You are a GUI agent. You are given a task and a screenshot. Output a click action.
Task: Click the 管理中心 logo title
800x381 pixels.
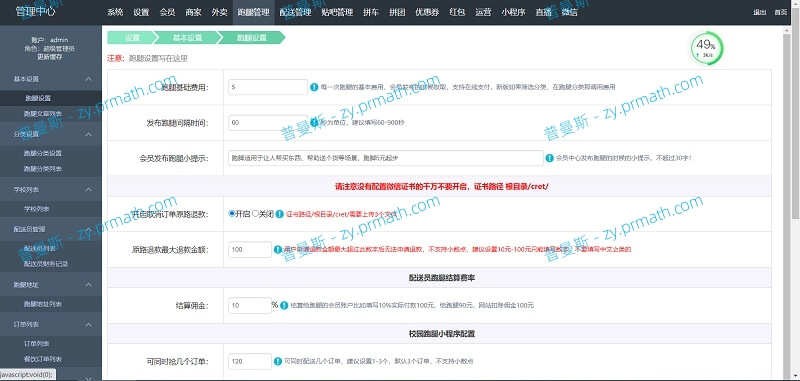35,11
